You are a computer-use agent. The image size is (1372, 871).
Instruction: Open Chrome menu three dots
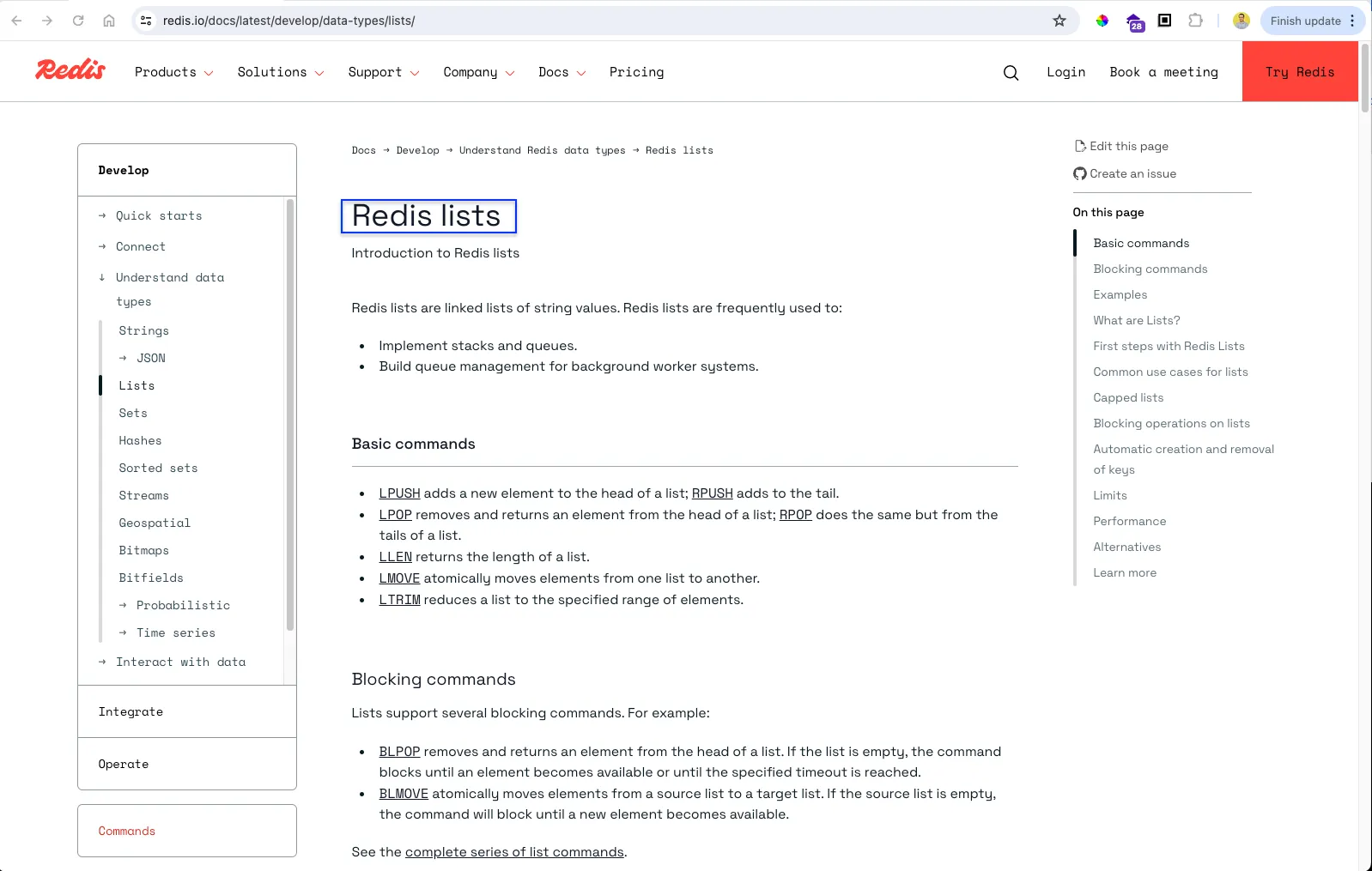1352,21
